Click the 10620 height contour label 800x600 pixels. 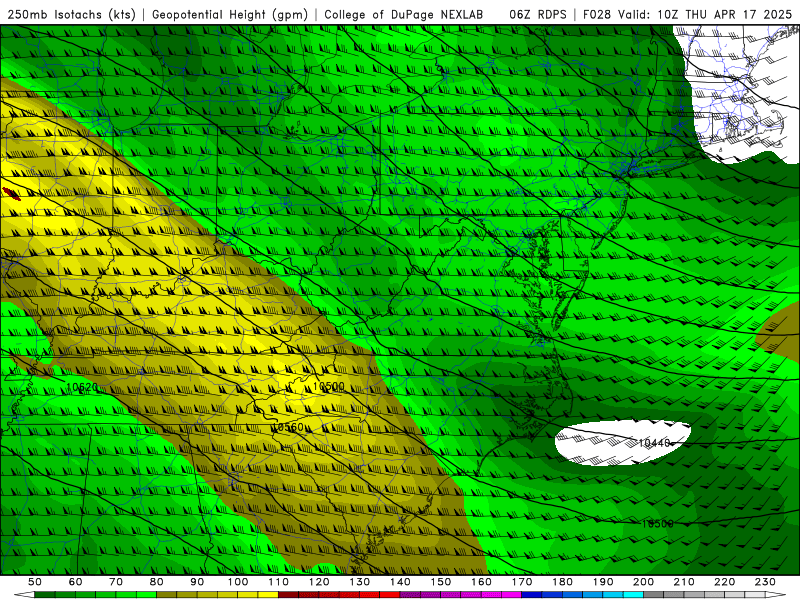click(82, 387)
